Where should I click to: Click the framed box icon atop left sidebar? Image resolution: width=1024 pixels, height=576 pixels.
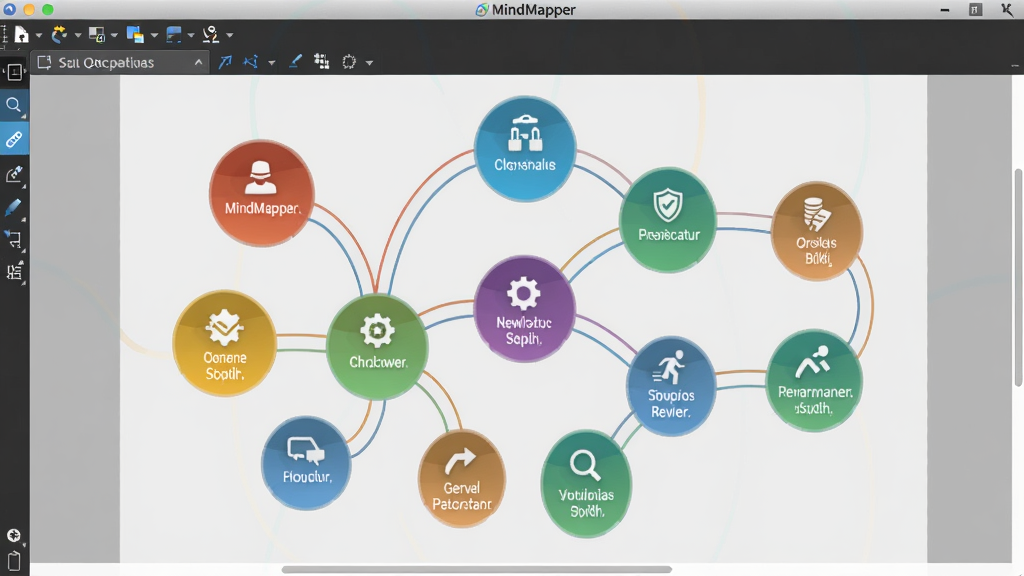(14, 72)
